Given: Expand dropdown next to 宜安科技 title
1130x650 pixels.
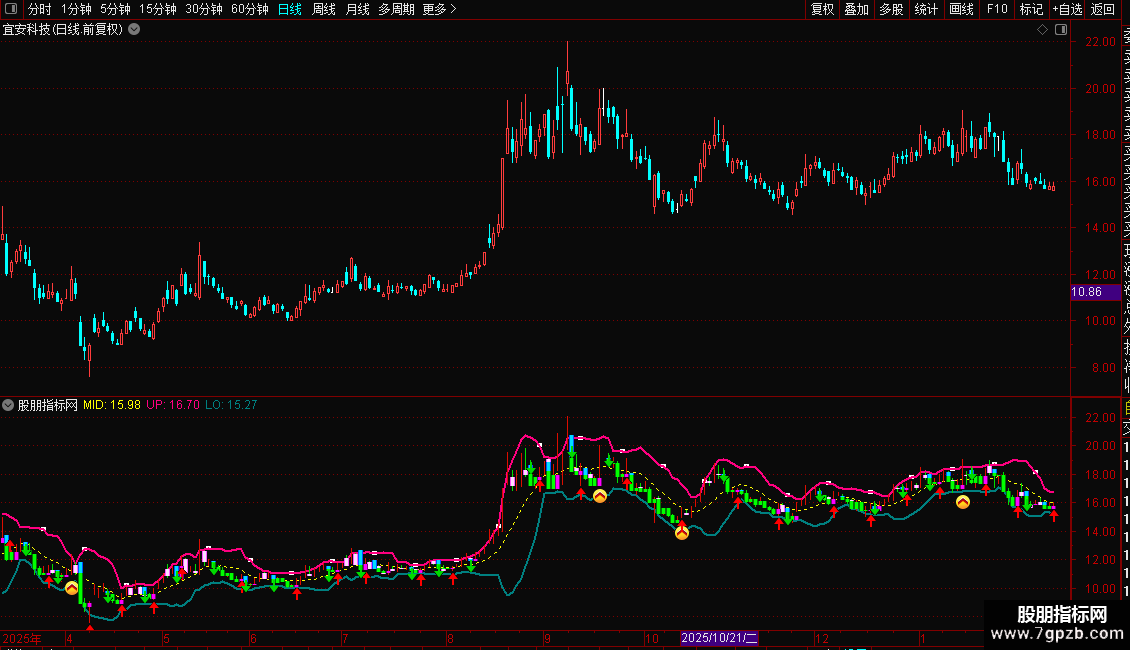Looking at the screenshot, I should tap(134, 30).
